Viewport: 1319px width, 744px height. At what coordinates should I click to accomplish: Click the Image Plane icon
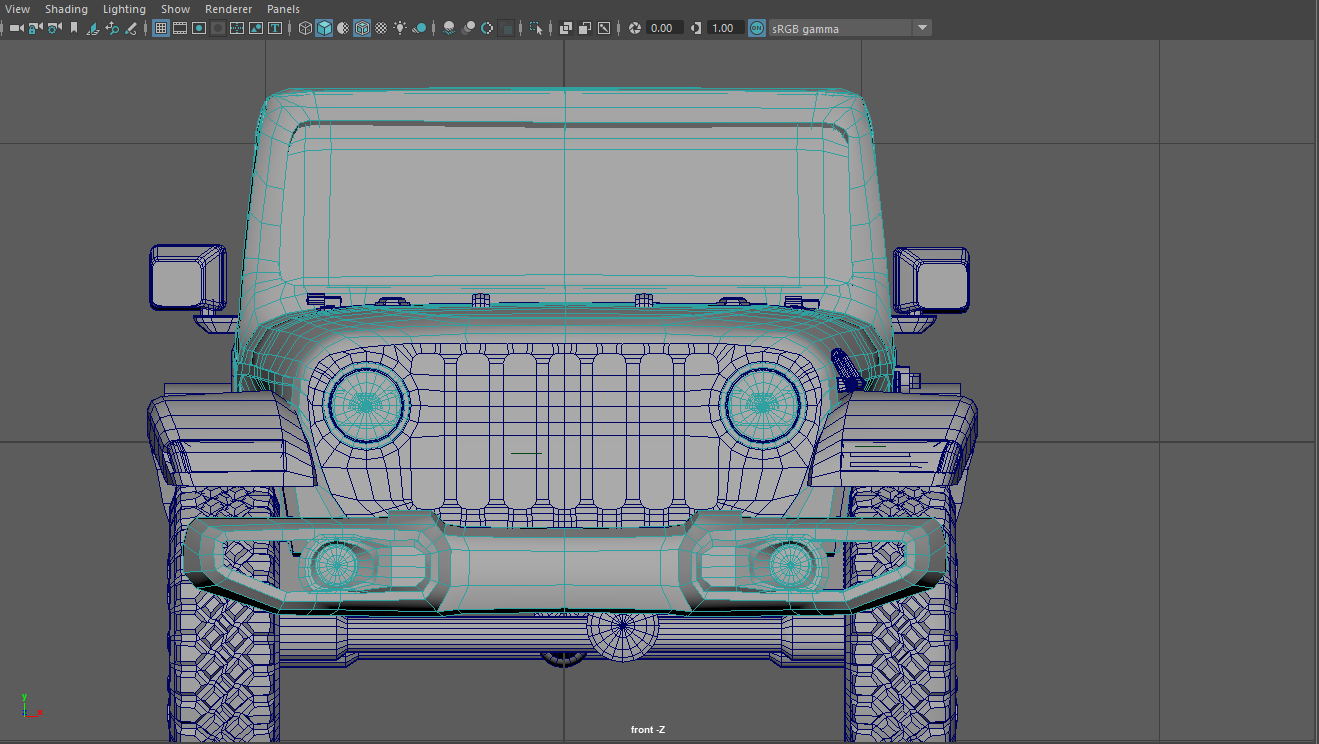(x=93, y=28)
